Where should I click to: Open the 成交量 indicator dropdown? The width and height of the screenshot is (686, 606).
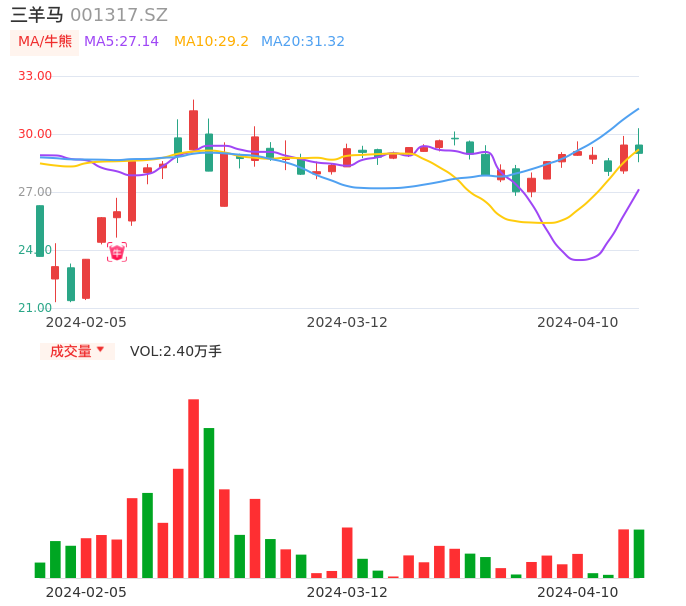pos(77,351)
